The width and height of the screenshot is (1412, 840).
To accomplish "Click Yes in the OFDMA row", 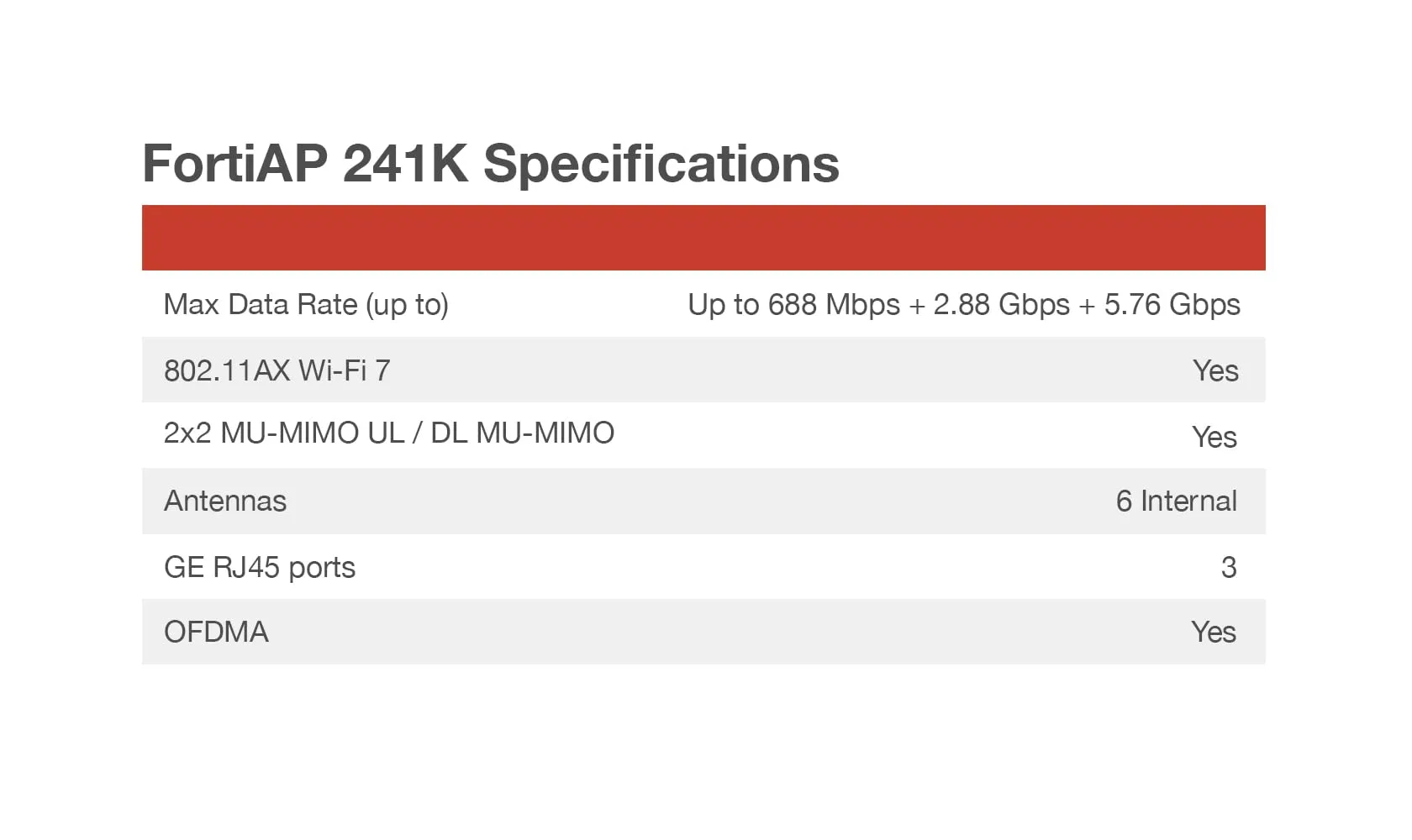I will (1214, 632).
